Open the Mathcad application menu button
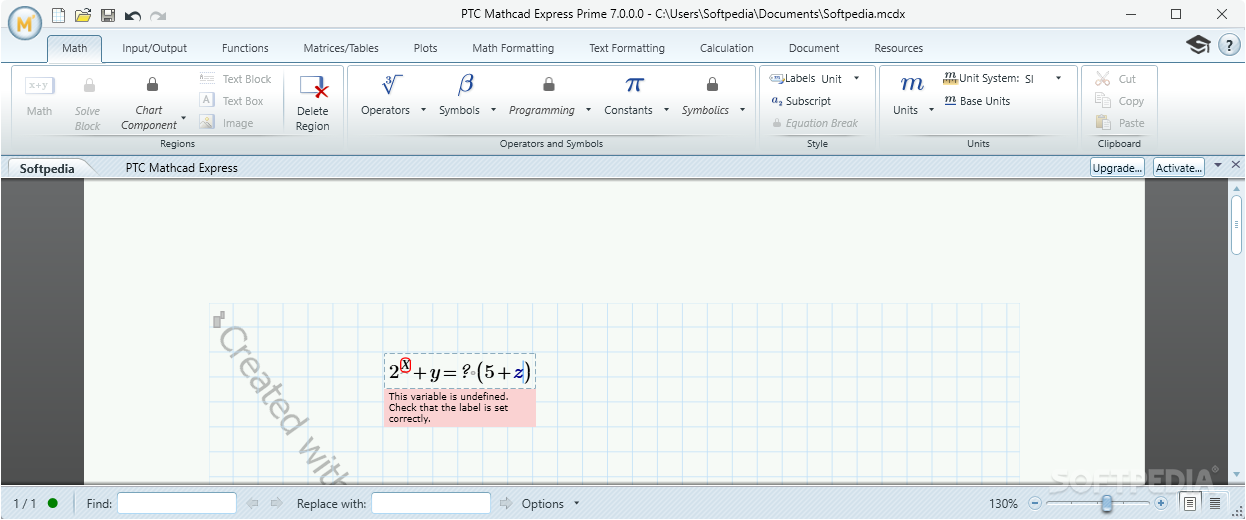Viewport: 1246px width, 520px height. [24, 21]
